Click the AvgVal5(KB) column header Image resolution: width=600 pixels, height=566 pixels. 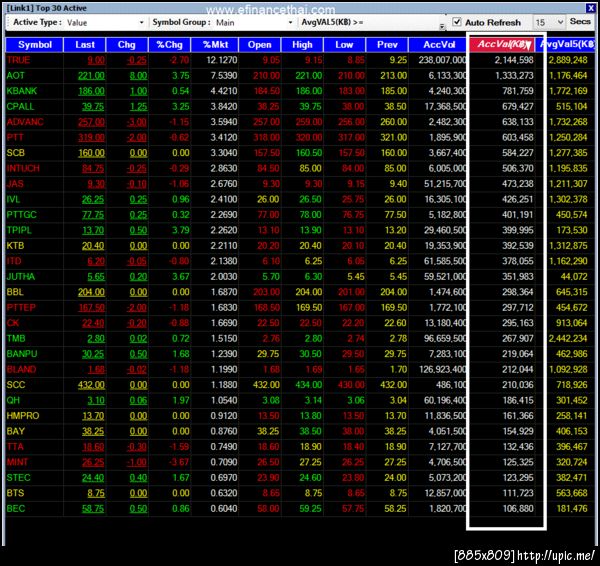pos(567,44)
